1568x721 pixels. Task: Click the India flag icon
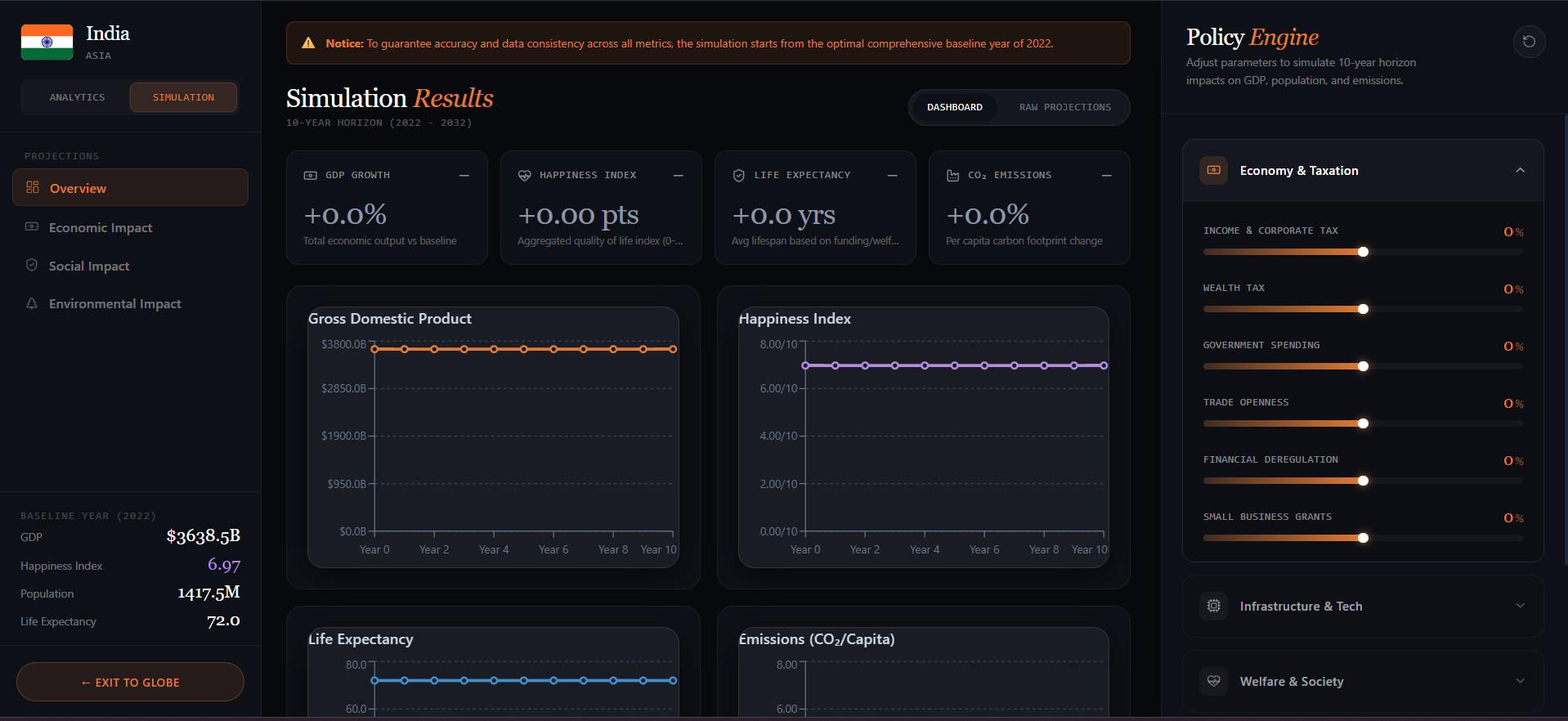coord(47,42)
